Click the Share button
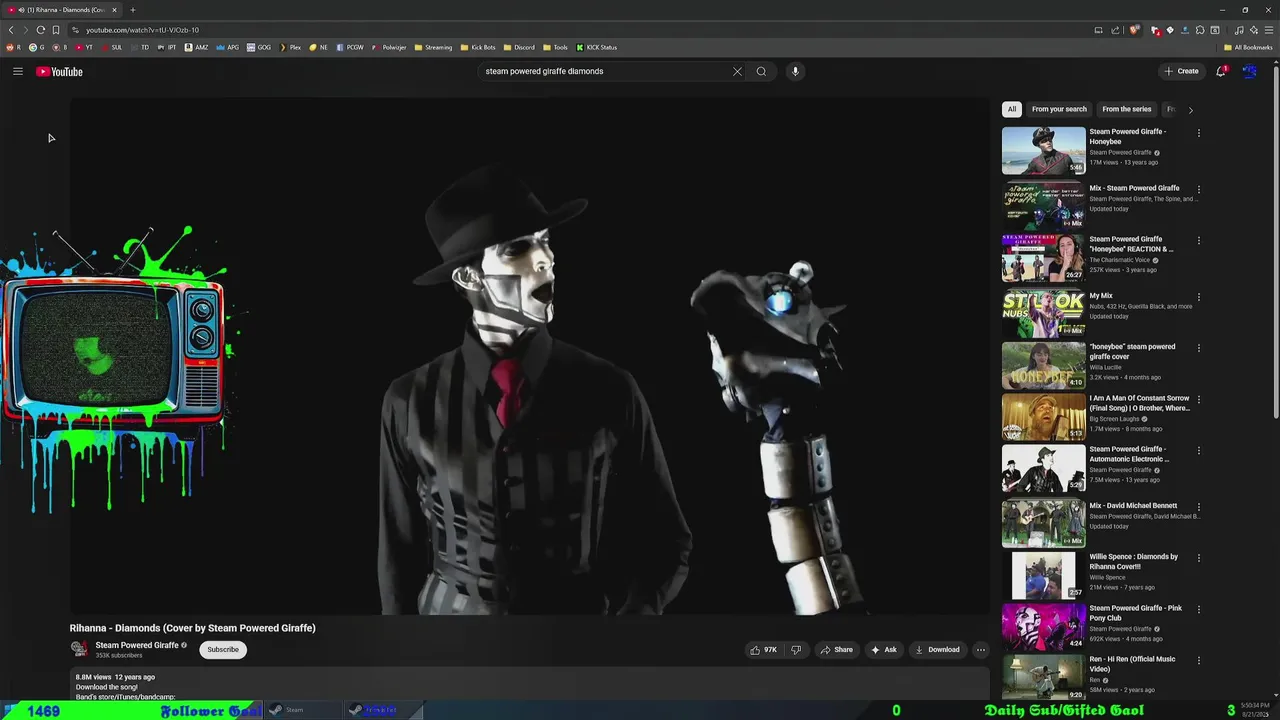This screenshot has width=1280, height=720. coord(836,649)
